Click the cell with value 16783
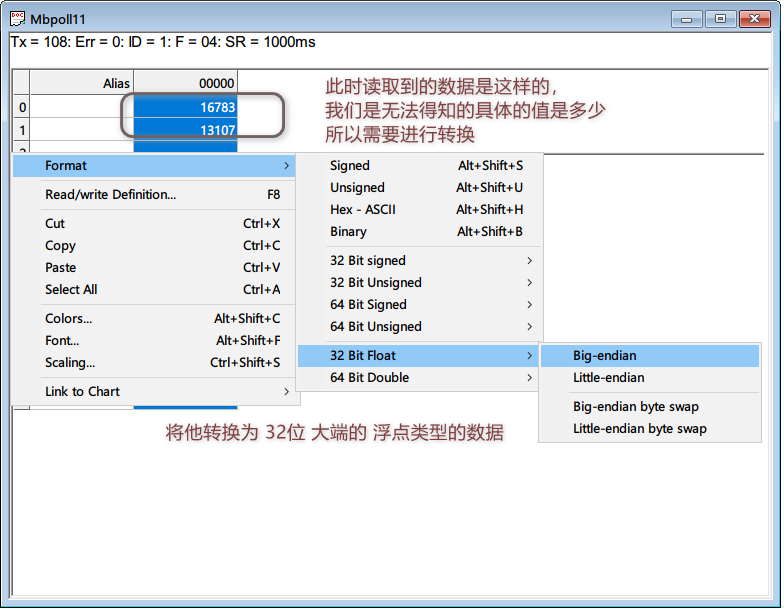The height and width of the screenshot is (610, 784). click(x=186, y=107)
